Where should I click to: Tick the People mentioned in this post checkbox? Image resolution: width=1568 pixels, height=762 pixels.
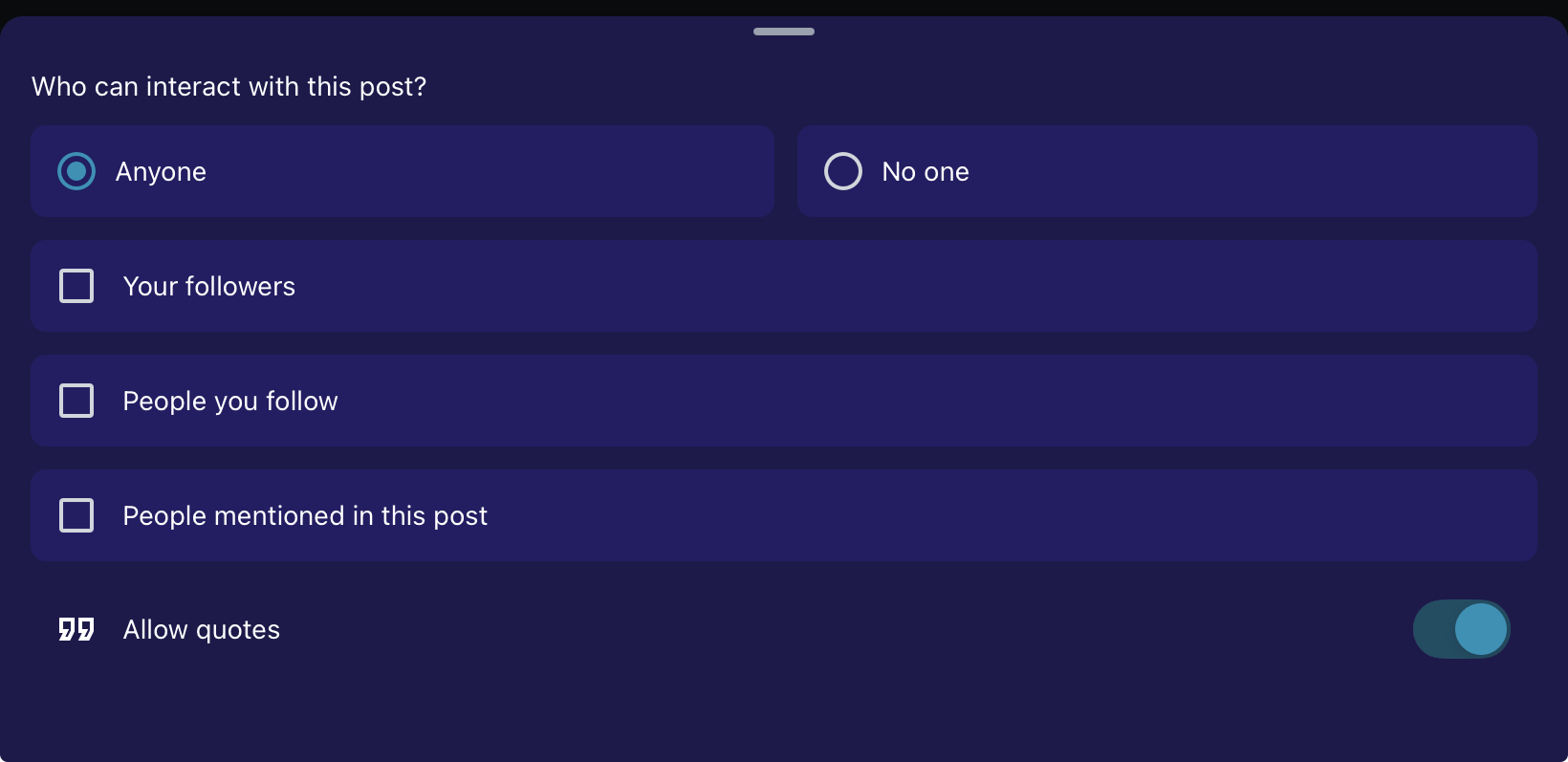click(x=76, y=515)
